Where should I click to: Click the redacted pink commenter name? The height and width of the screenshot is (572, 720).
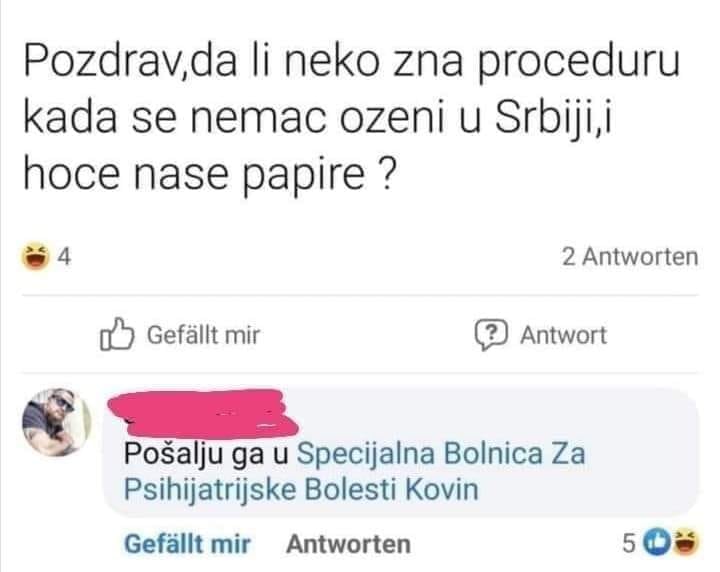(203, 413)
